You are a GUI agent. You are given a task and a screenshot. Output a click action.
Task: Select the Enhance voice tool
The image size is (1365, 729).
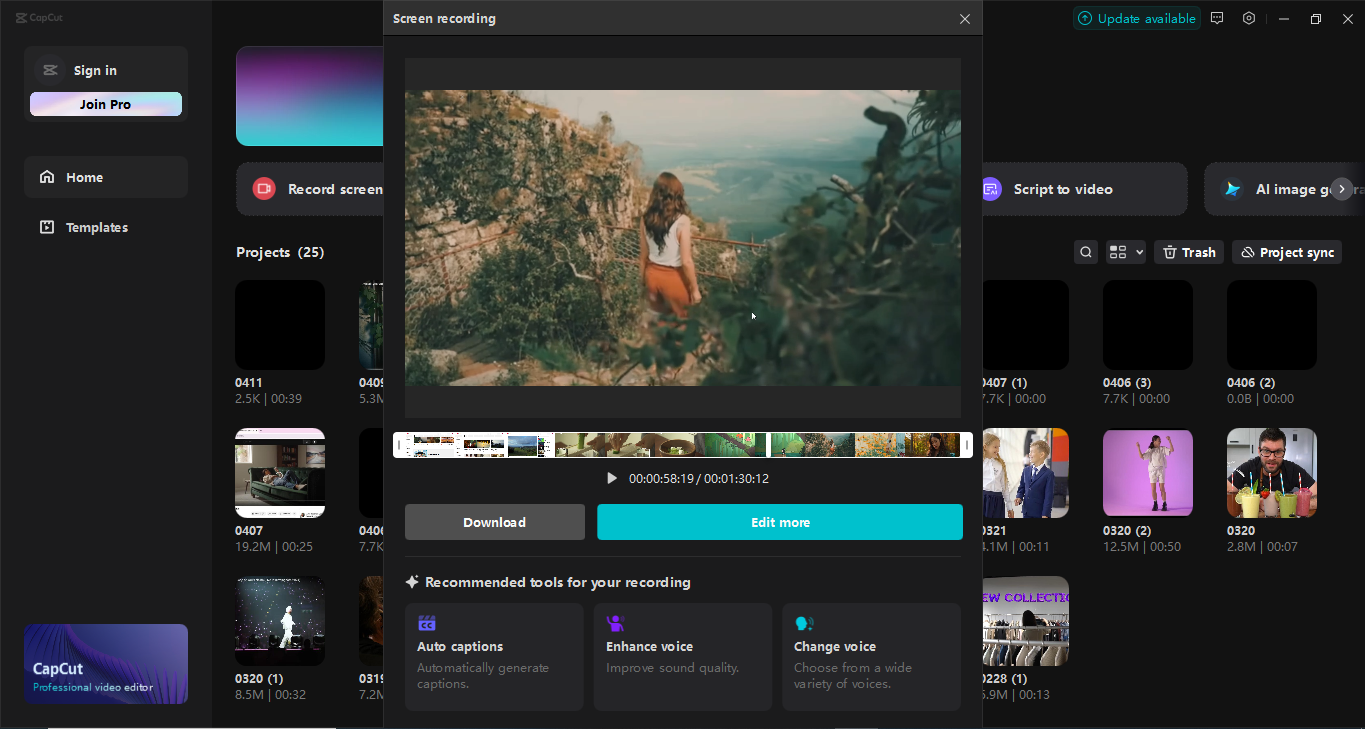click(682, 657)
